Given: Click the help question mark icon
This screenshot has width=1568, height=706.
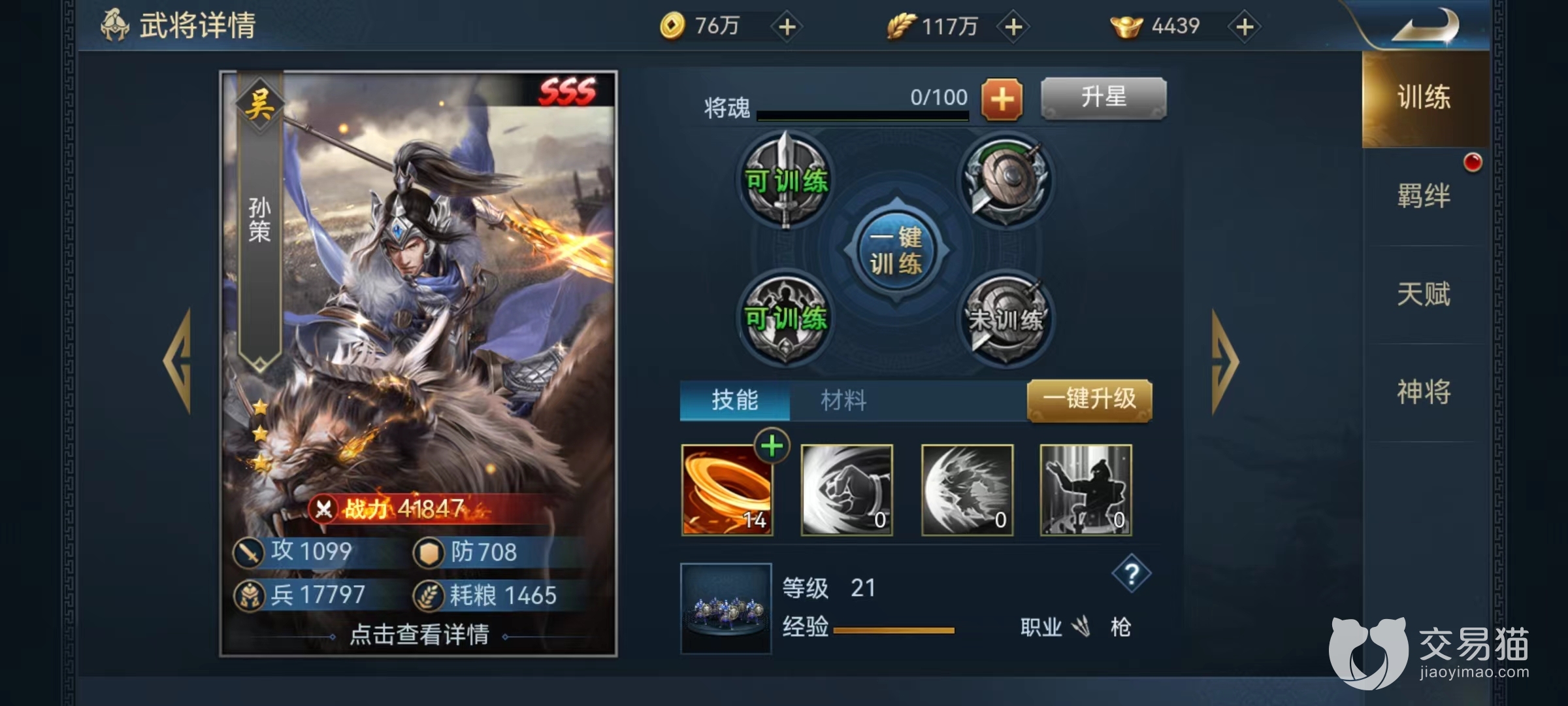Looking at the screenshot, I should (1132, 574).
